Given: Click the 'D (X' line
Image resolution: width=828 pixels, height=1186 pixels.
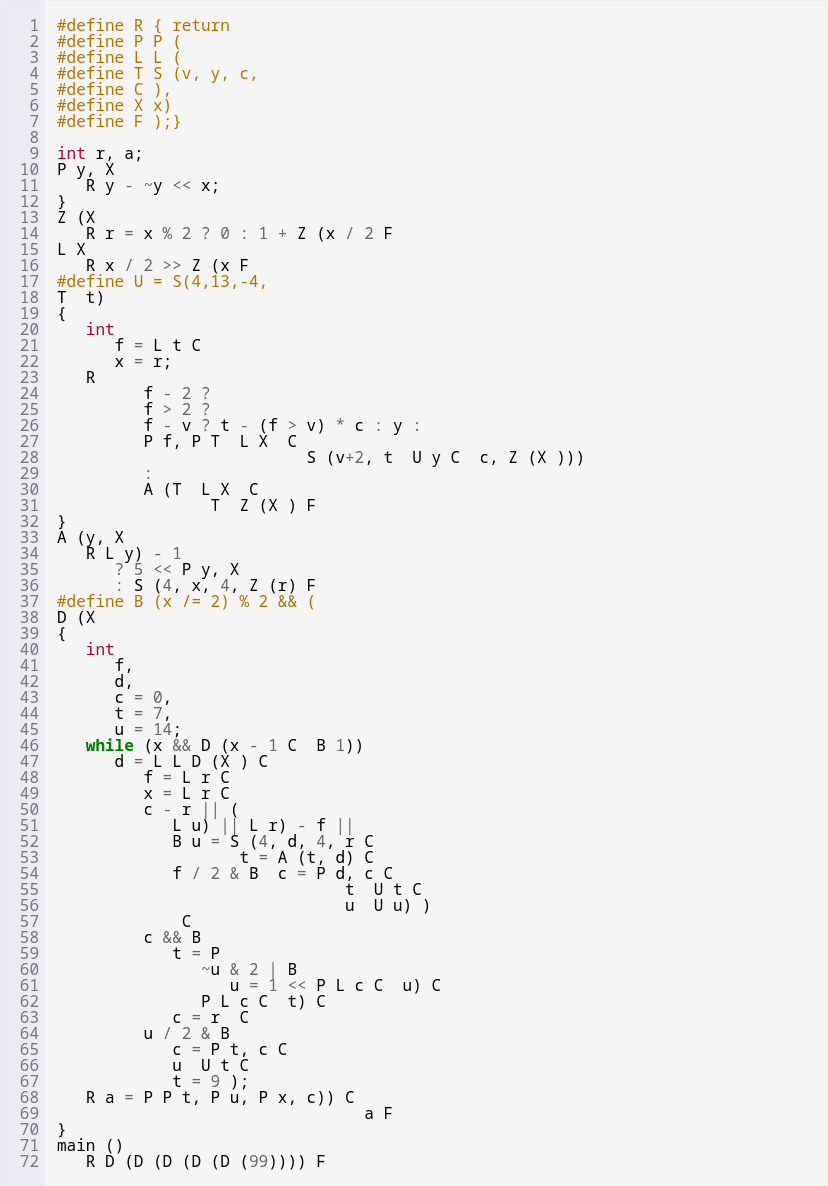Looking at the screenshot, I should click(x=76, y=617).
